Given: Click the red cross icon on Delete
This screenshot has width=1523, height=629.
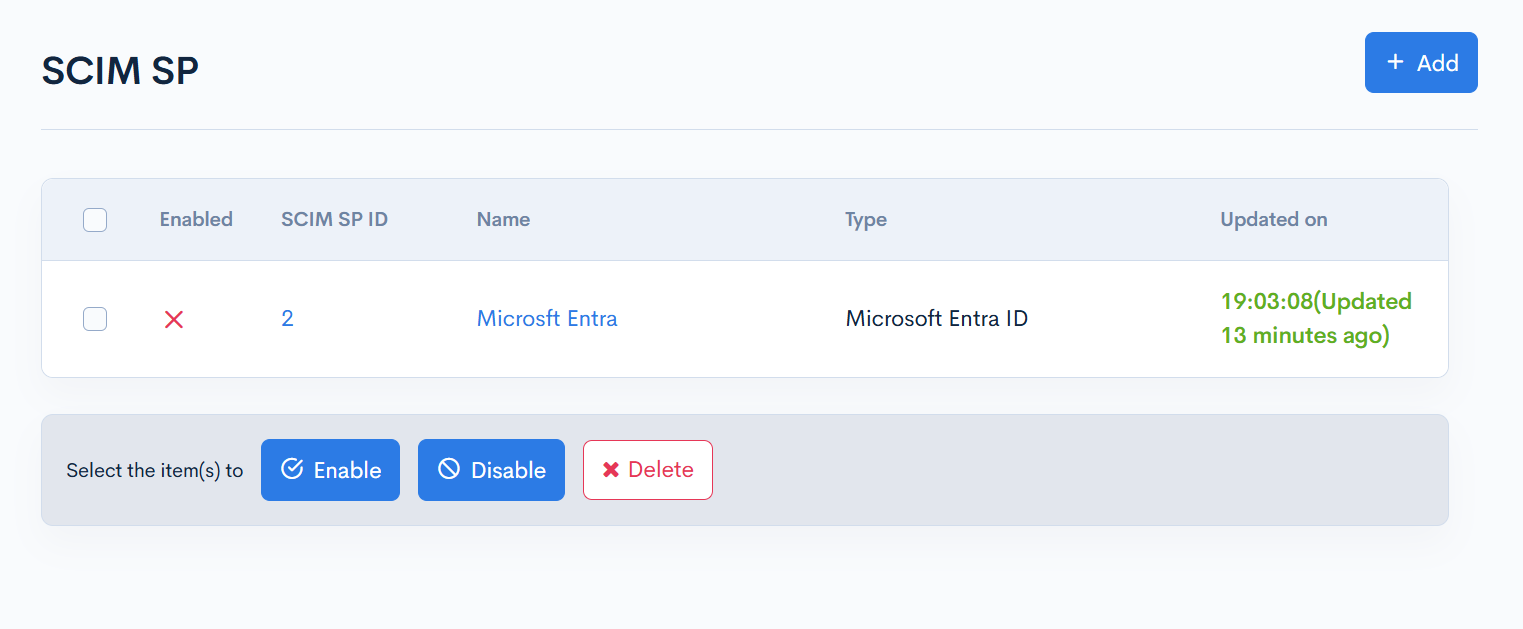Looking at the screenshot, I should coord(610,470).
